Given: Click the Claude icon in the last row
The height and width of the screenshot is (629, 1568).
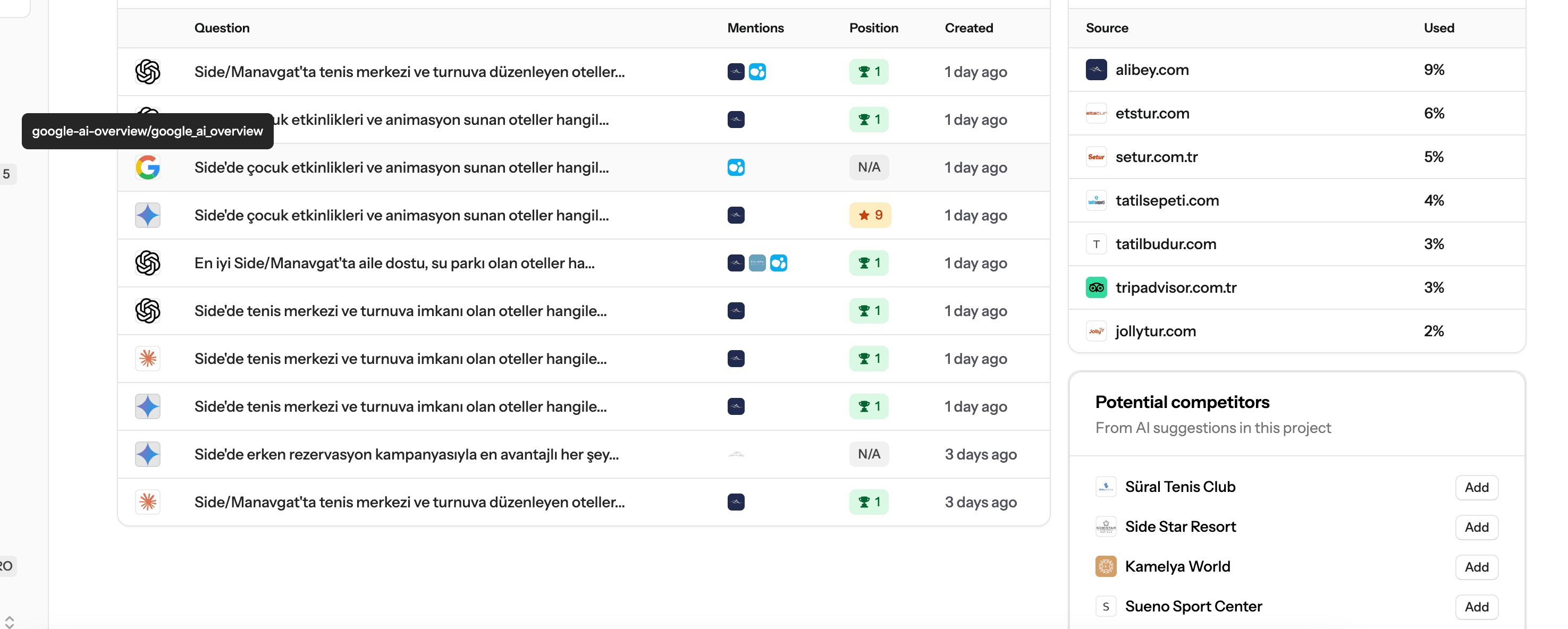Looking at the screenshot, I should tap(147, 502).
